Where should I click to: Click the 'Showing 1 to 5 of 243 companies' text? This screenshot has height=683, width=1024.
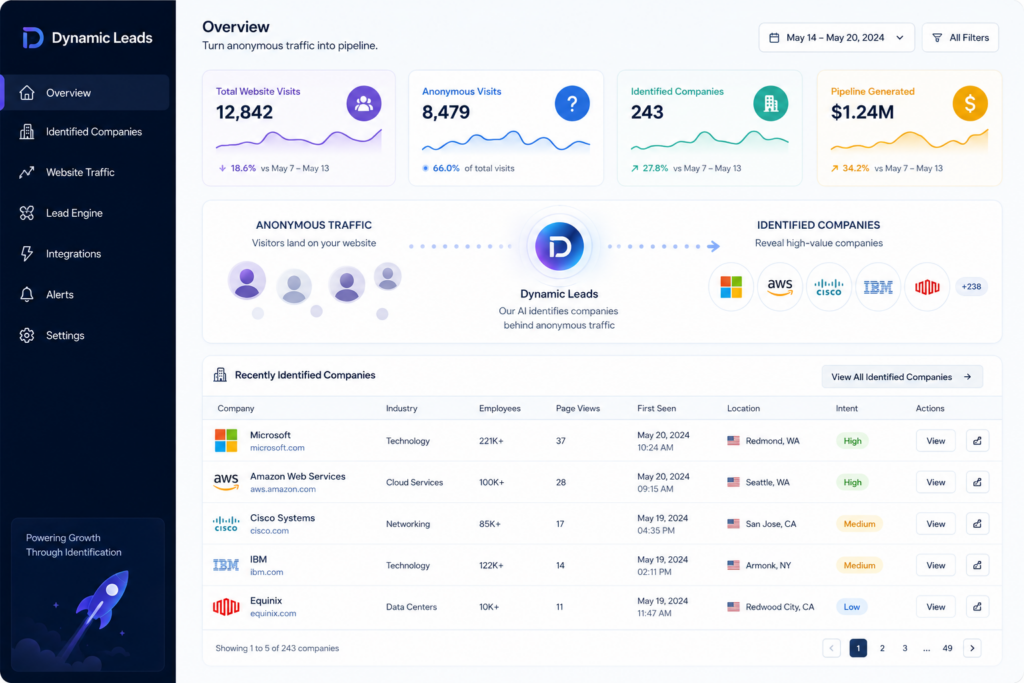tap(277, 648)
